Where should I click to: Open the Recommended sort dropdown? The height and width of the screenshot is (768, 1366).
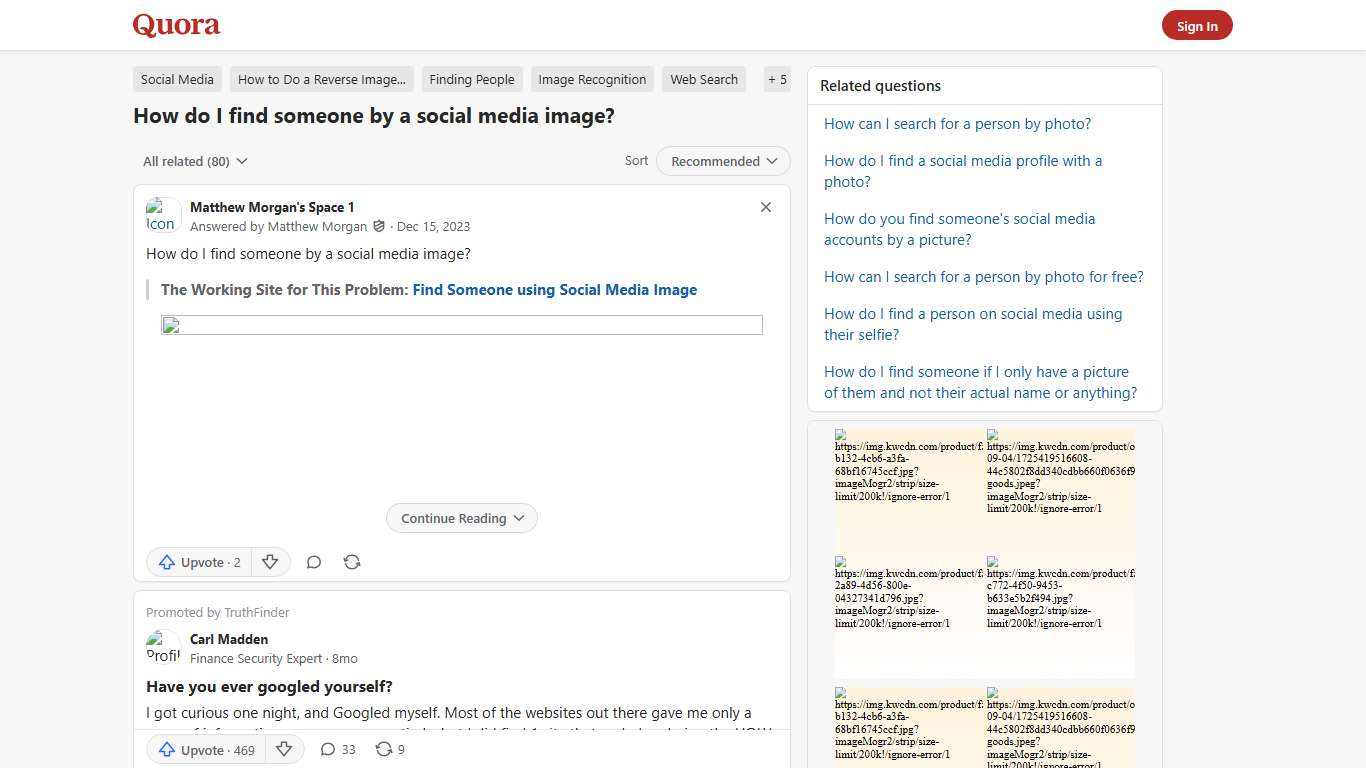point(722,161)
